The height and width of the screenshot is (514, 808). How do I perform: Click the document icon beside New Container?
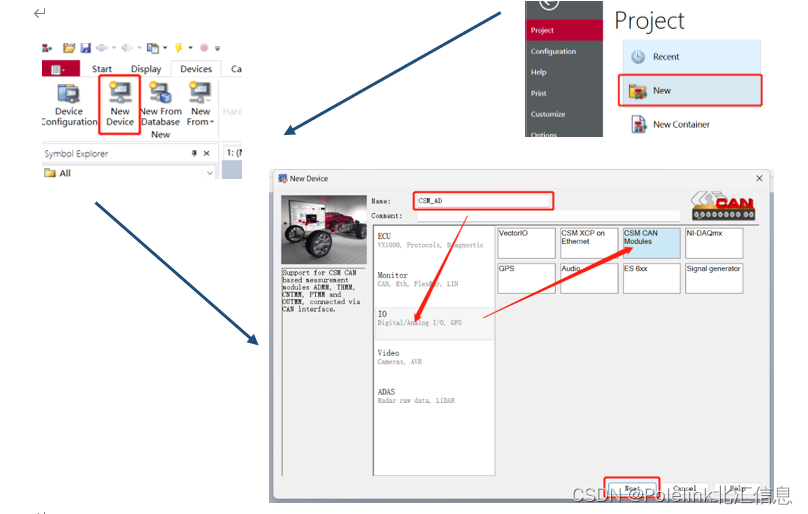click(638, 124)
